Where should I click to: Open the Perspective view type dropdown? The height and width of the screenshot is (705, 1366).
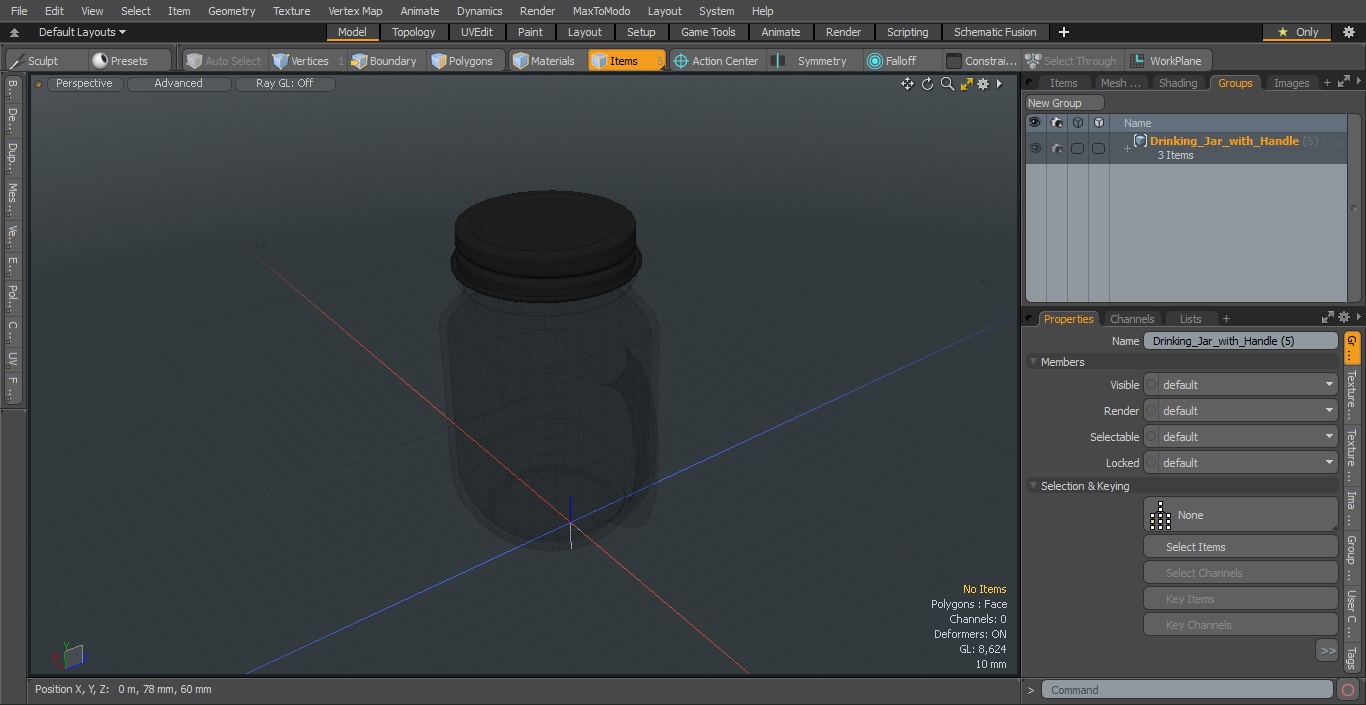point(84,84)
